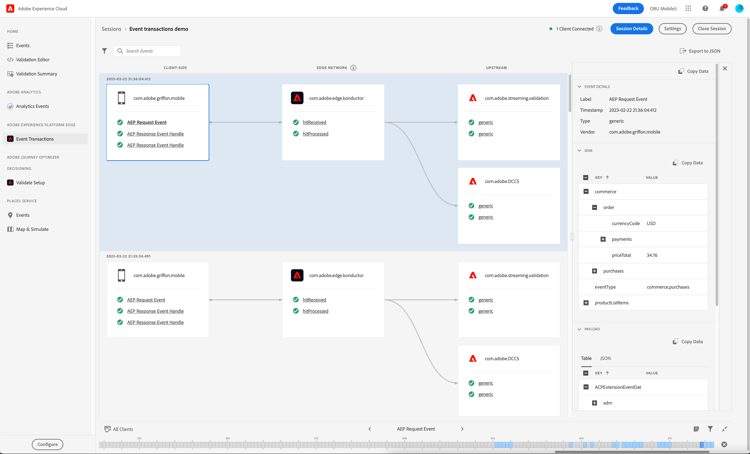Click the timeline filter funnel icon
Screen dimensions: 750x454
tap(710, 429)
